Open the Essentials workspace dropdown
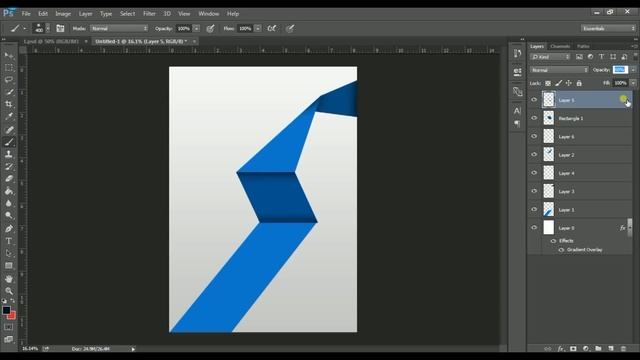 [x=609, y=28]
